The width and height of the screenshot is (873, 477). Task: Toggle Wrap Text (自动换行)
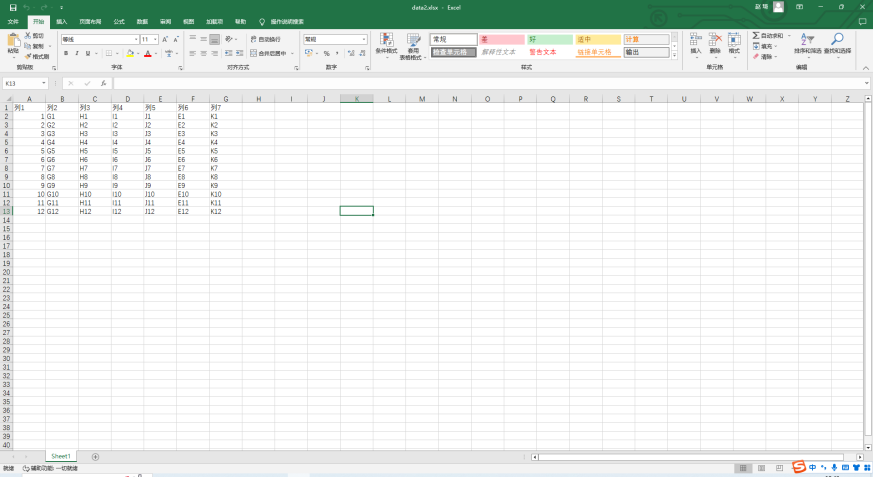[266, 40]
